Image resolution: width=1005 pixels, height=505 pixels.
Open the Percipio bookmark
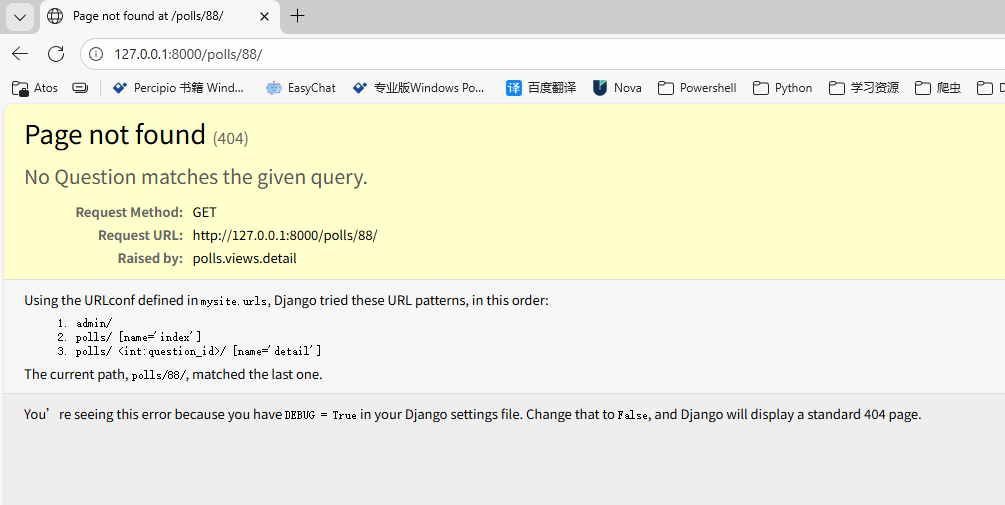click(x=178, y=88)
